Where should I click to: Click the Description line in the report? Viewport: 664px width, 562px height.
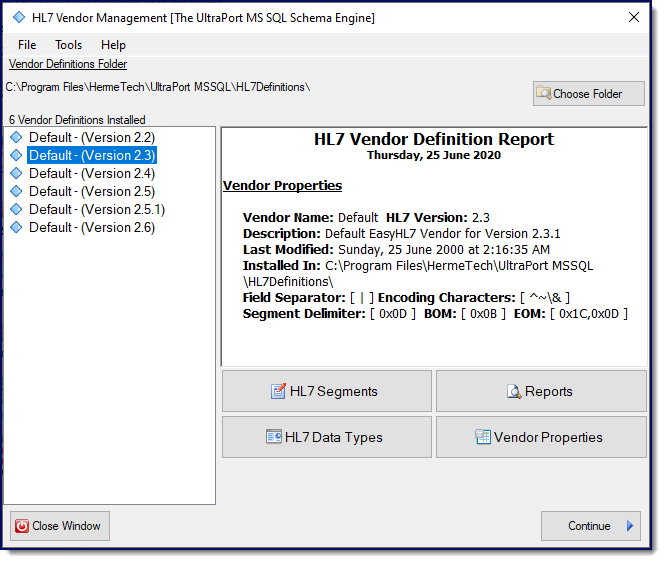point(401,234)
